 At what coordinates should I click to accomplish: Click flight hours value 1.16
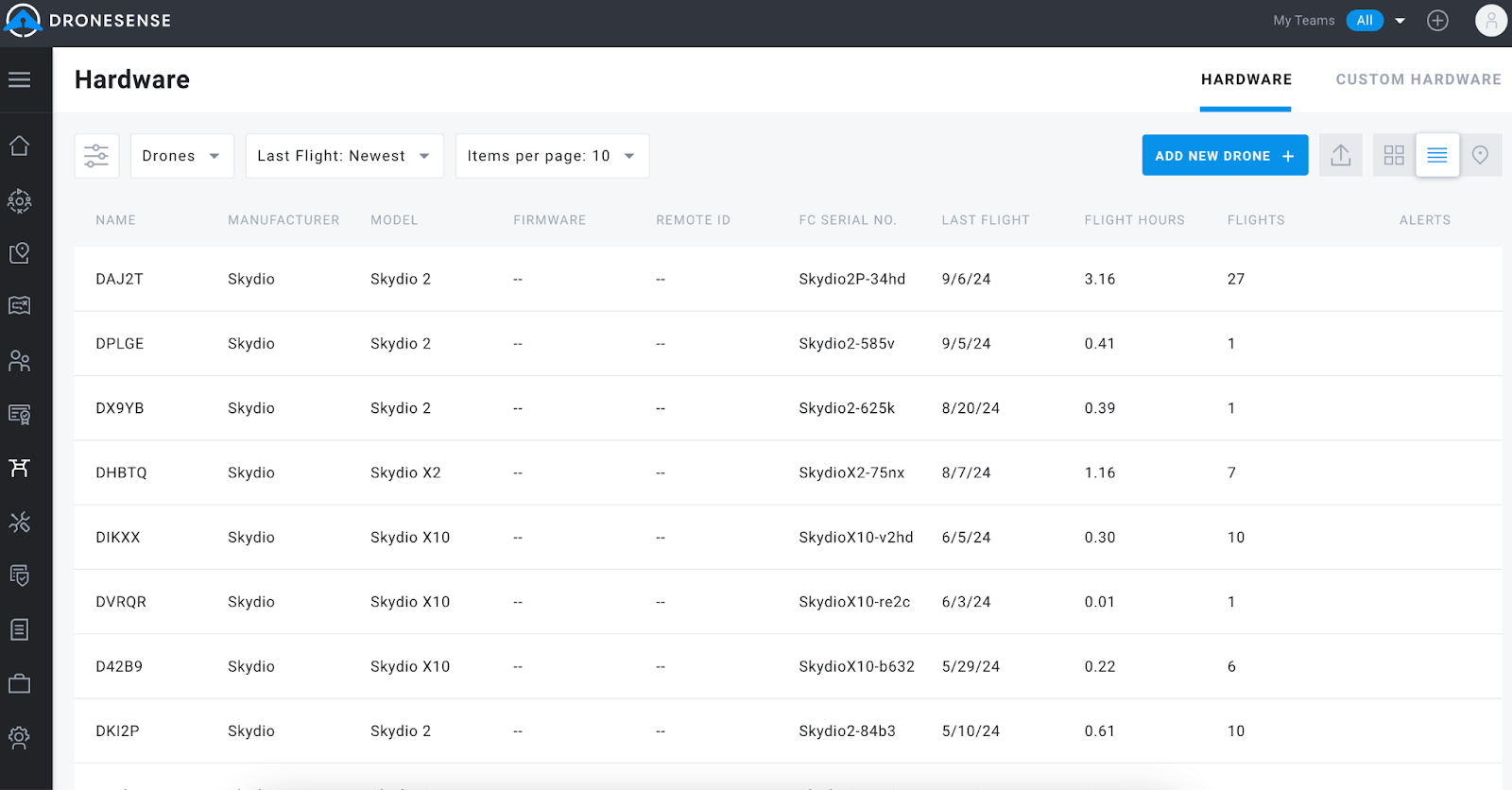(1100, 472)
